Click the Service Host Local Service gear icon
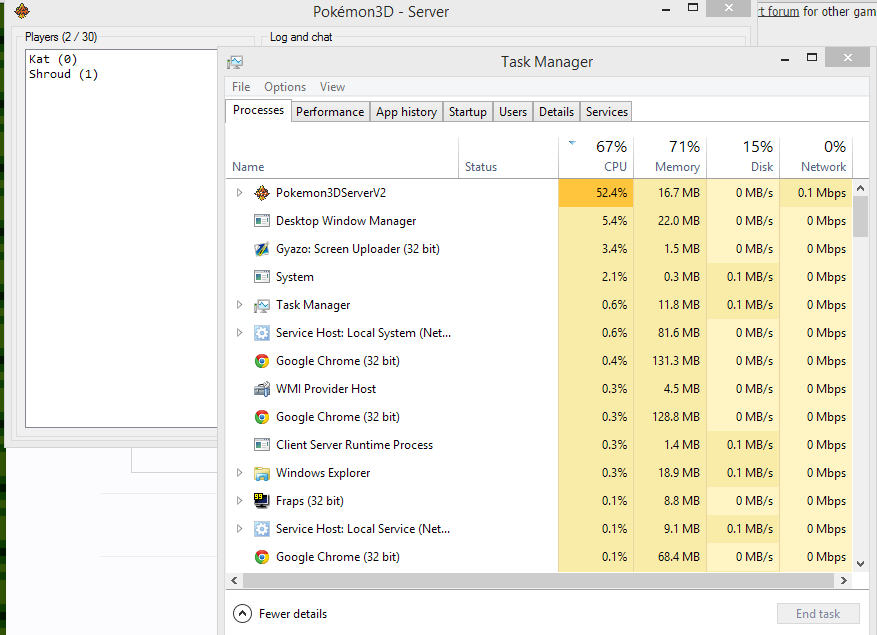Screen dimensions: 877x635 262,529
